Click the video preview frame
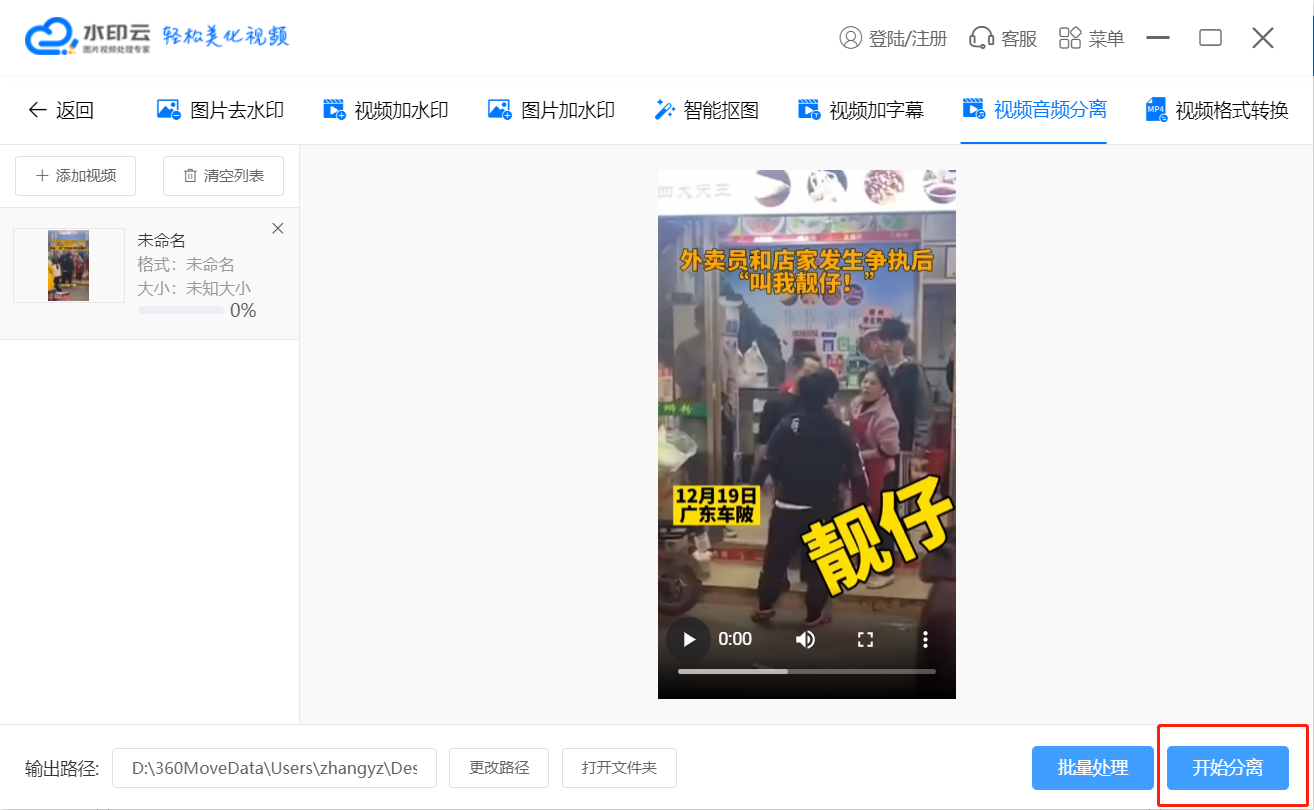Viewport: 1314px width, 810px height. 807,434
